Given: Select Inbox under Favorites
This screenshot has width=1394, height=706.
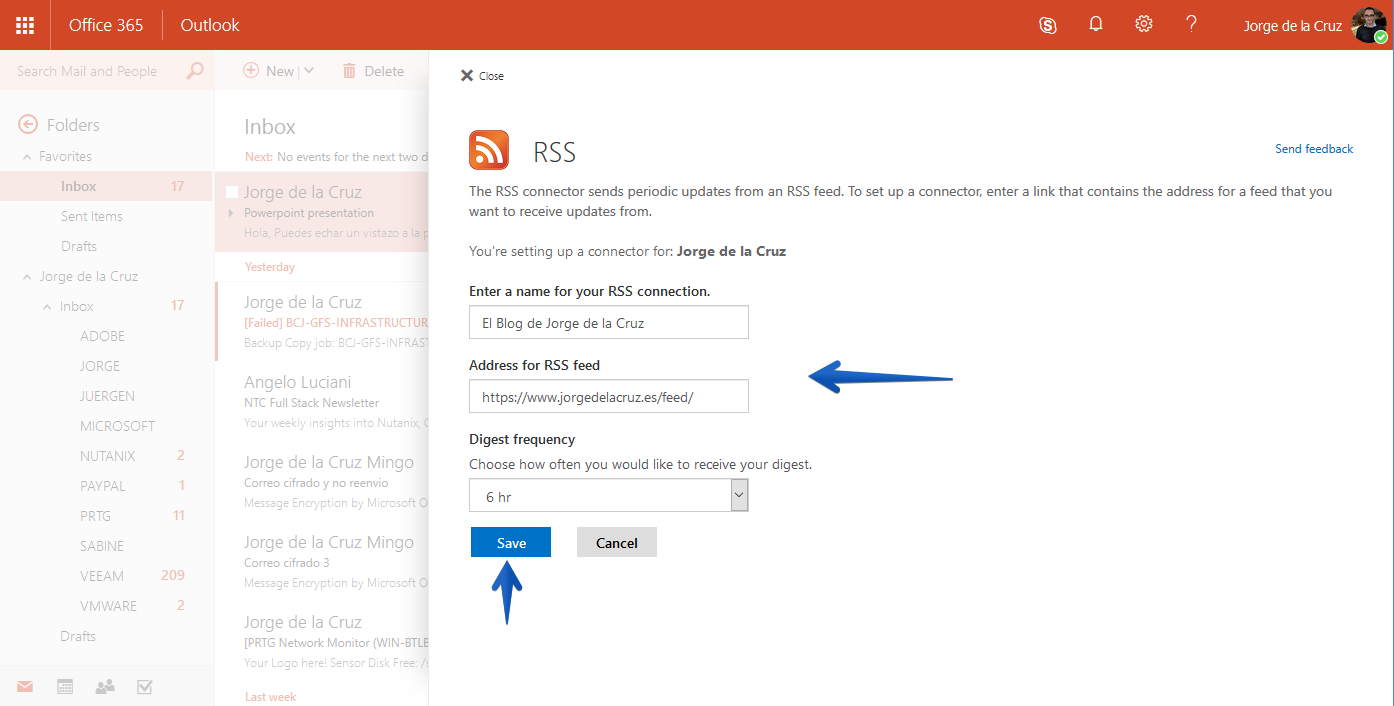Looking at the screenshot, I should click(x=107, y=186).
